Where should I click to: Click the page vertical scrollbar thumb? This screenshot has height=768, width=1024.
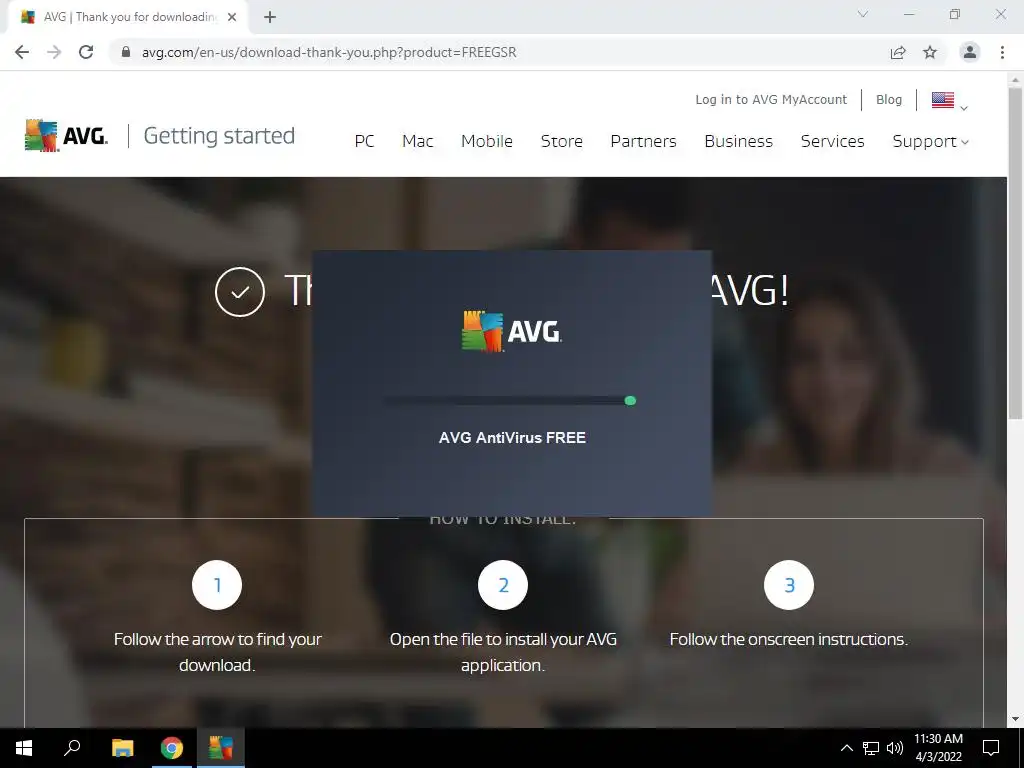(1015, 253)
